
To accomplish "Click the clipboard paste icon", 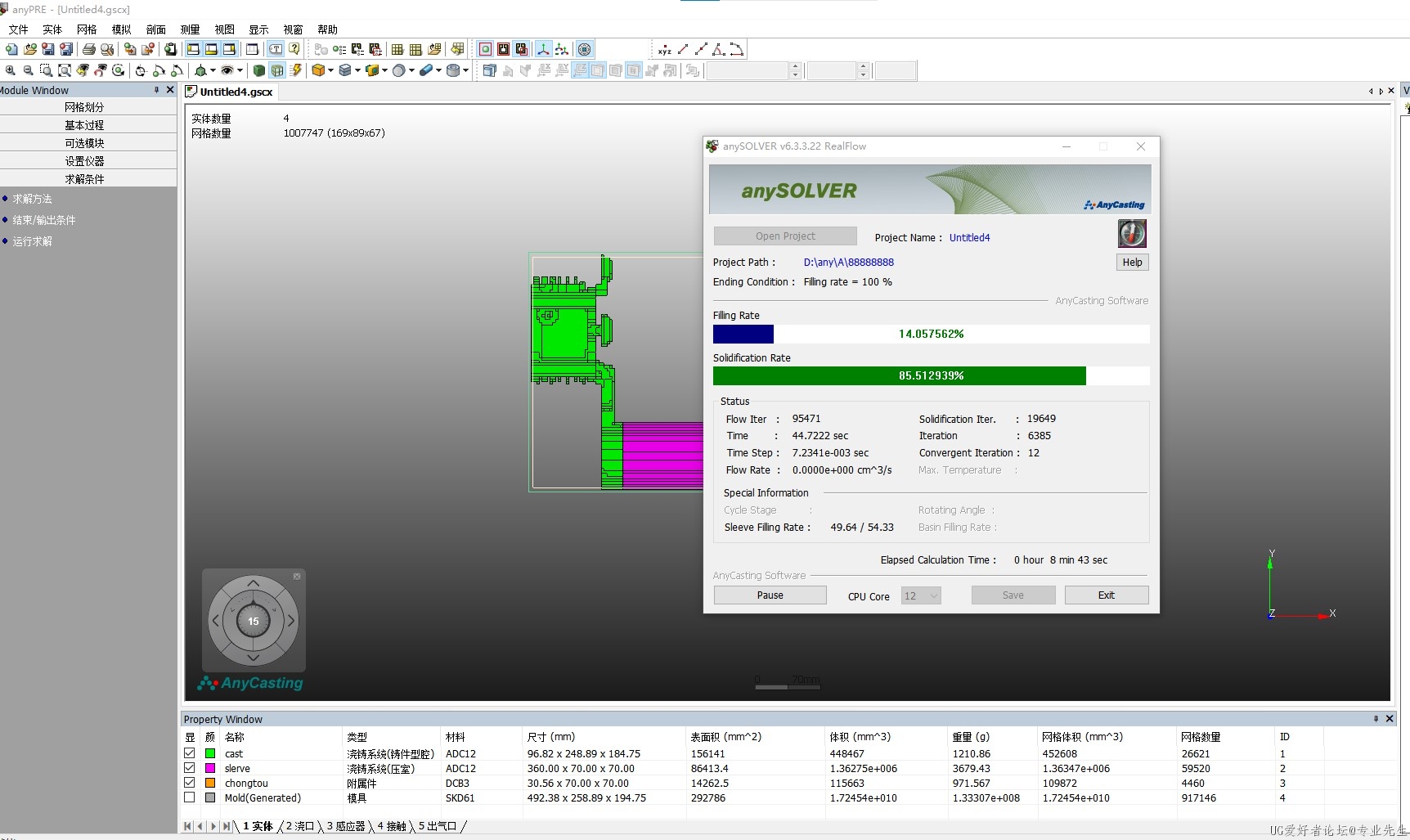I will point(170,49).
